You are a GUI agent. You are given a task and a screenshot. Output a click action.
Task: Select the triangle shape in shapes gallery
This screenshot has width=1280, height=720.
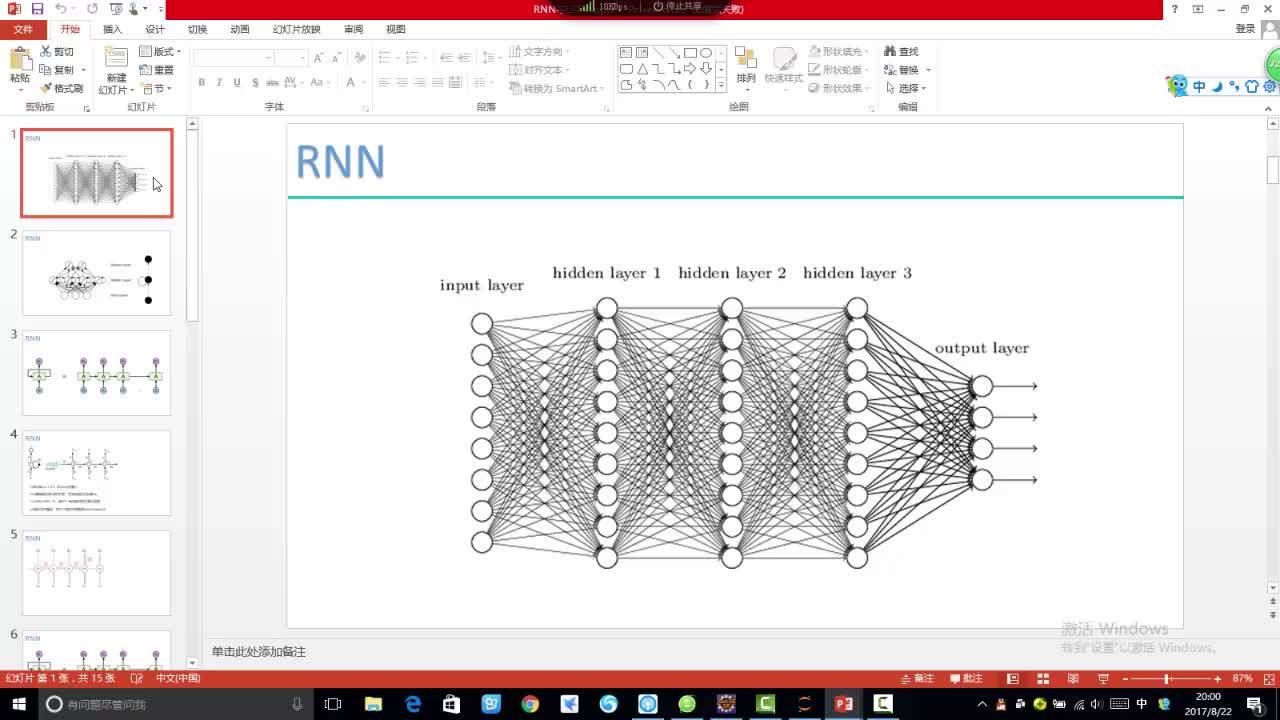[642, 69]
